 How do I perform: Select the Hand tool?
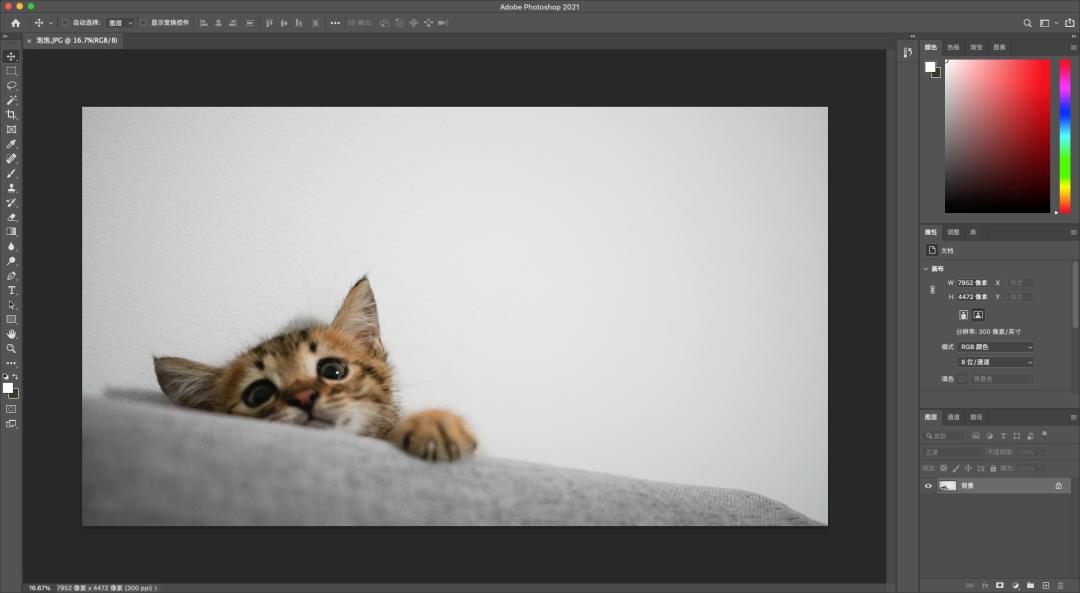pos(12,334)
